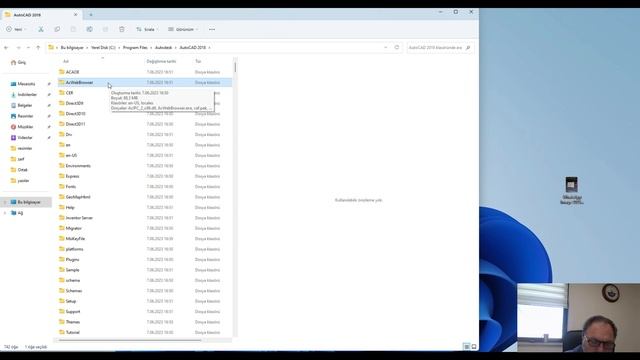
Task: Sort by the Ad column header
Action: click(66, 61)
